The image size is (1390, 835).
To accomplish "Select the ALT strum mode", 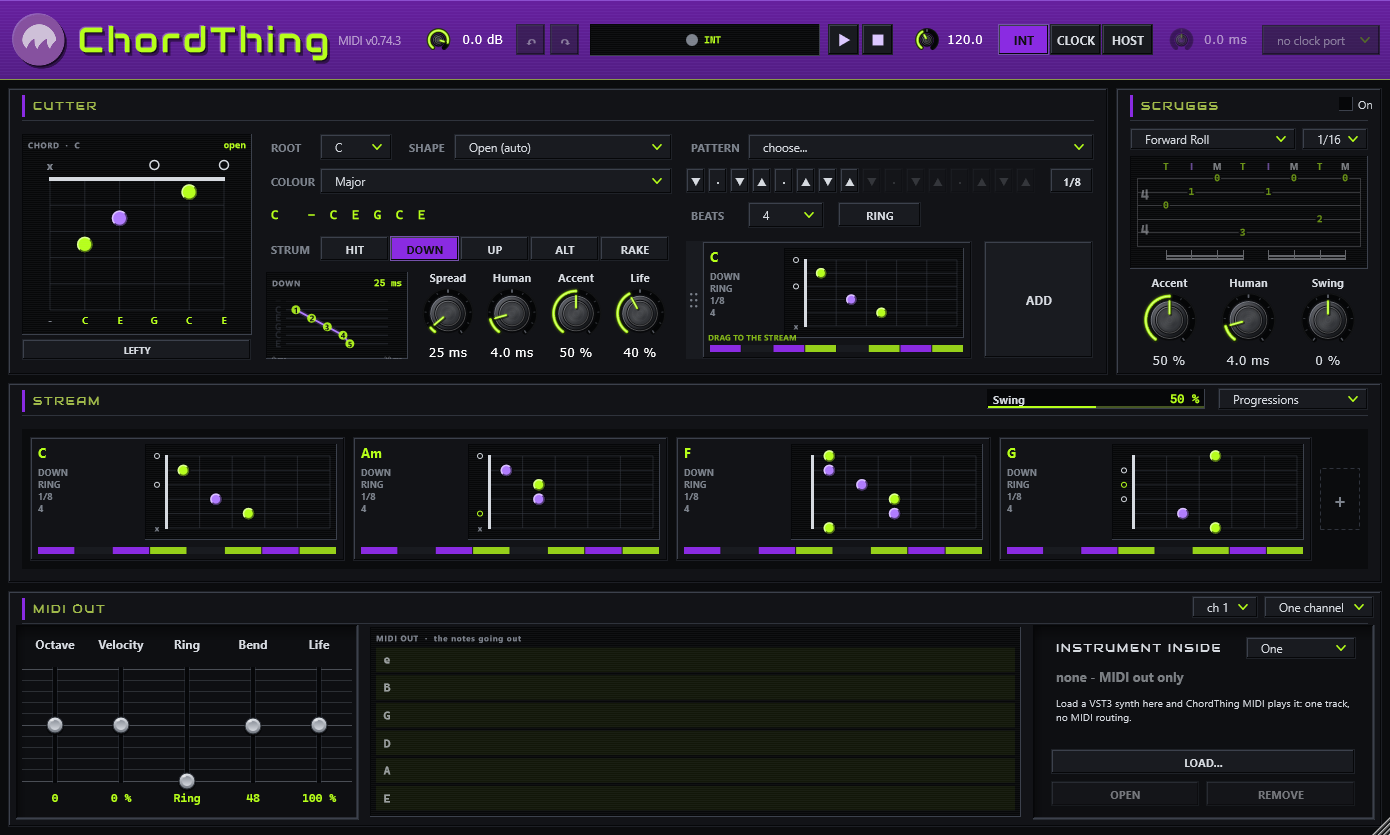I will pos(565,249).
